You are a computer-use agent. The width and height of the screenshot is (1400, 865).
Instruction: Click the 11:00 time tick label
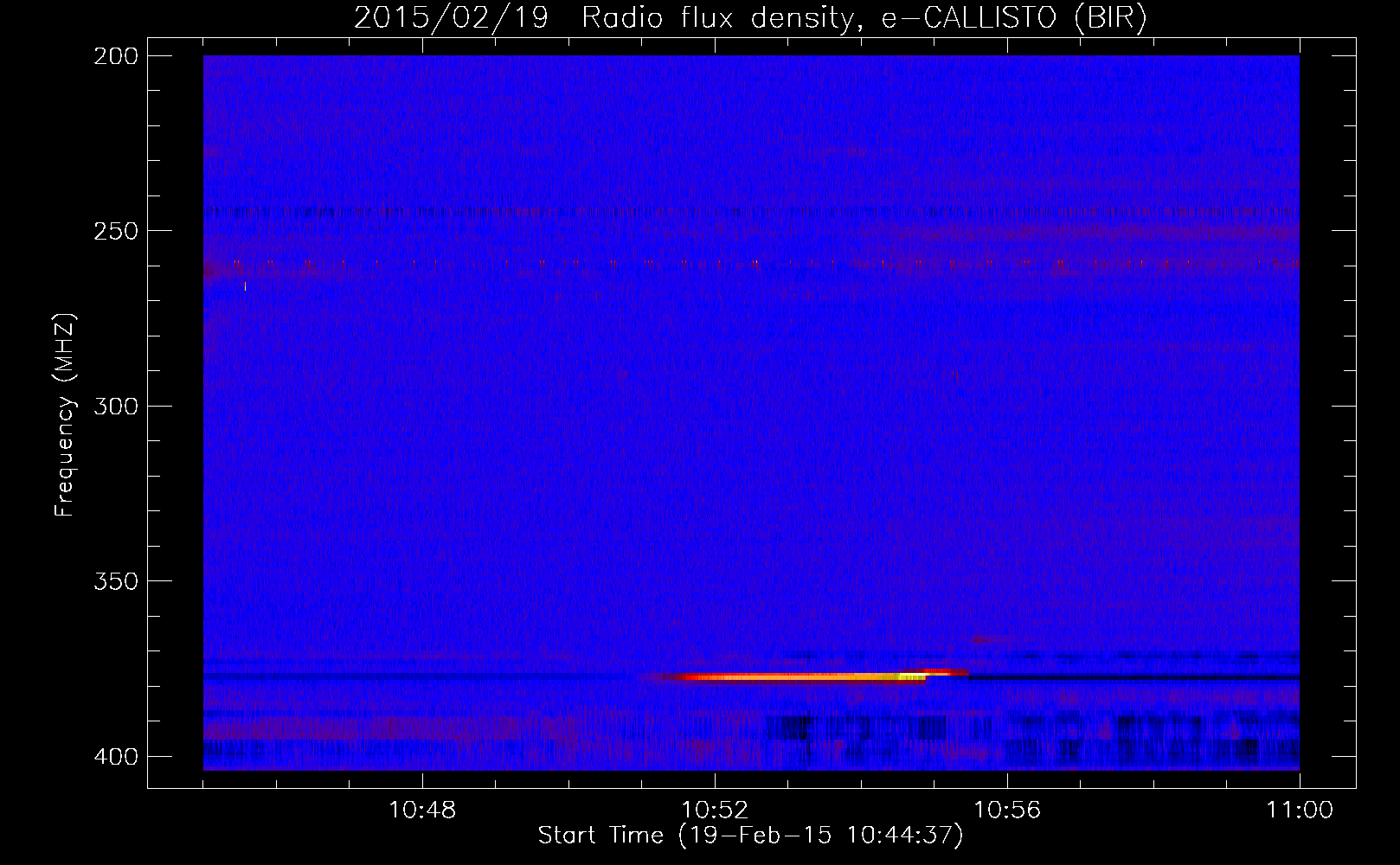pos(1300,811)
